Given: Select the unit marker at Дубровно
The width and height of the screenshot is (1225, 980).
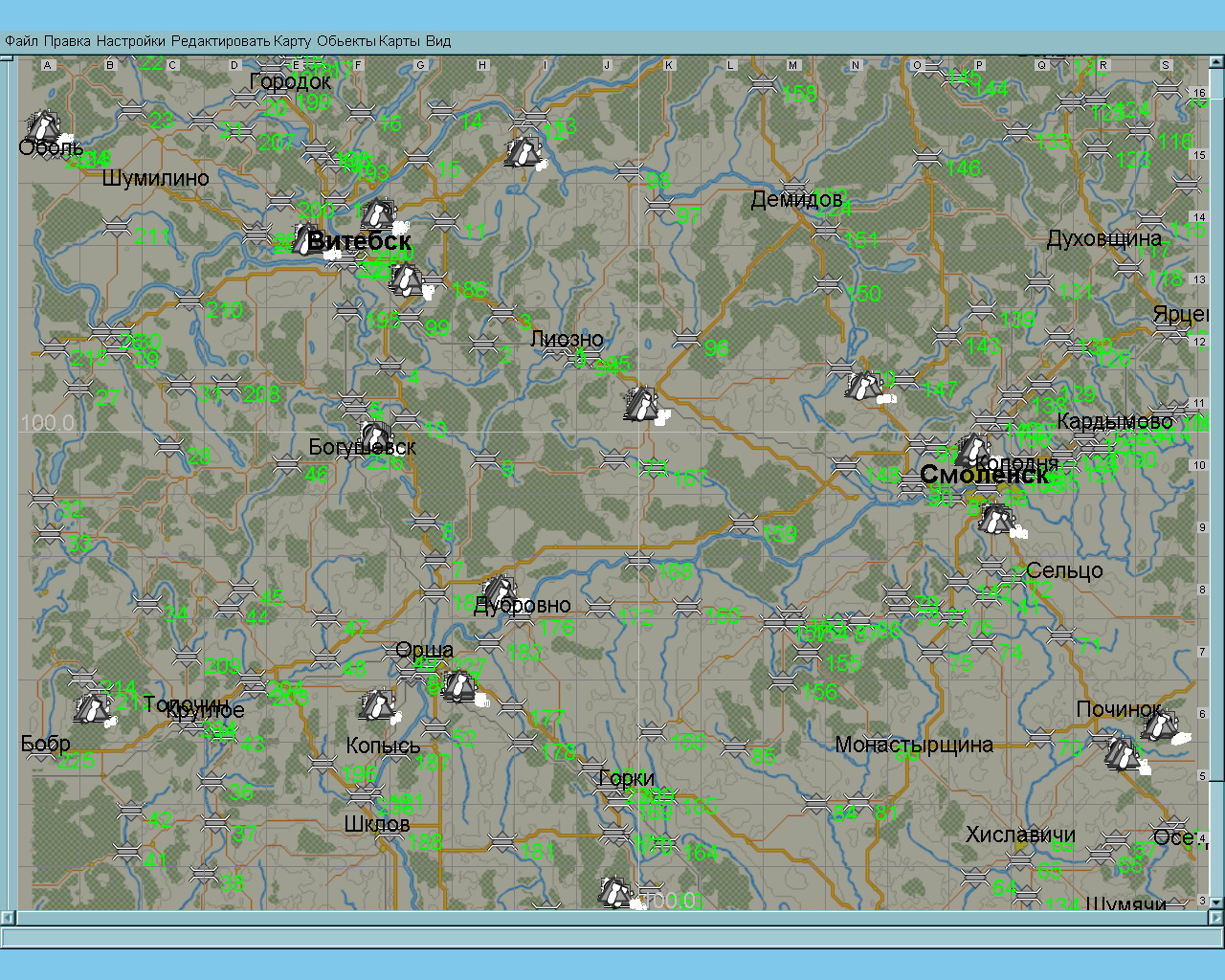Looking at the screenshot, I should [x=498, y=592].
